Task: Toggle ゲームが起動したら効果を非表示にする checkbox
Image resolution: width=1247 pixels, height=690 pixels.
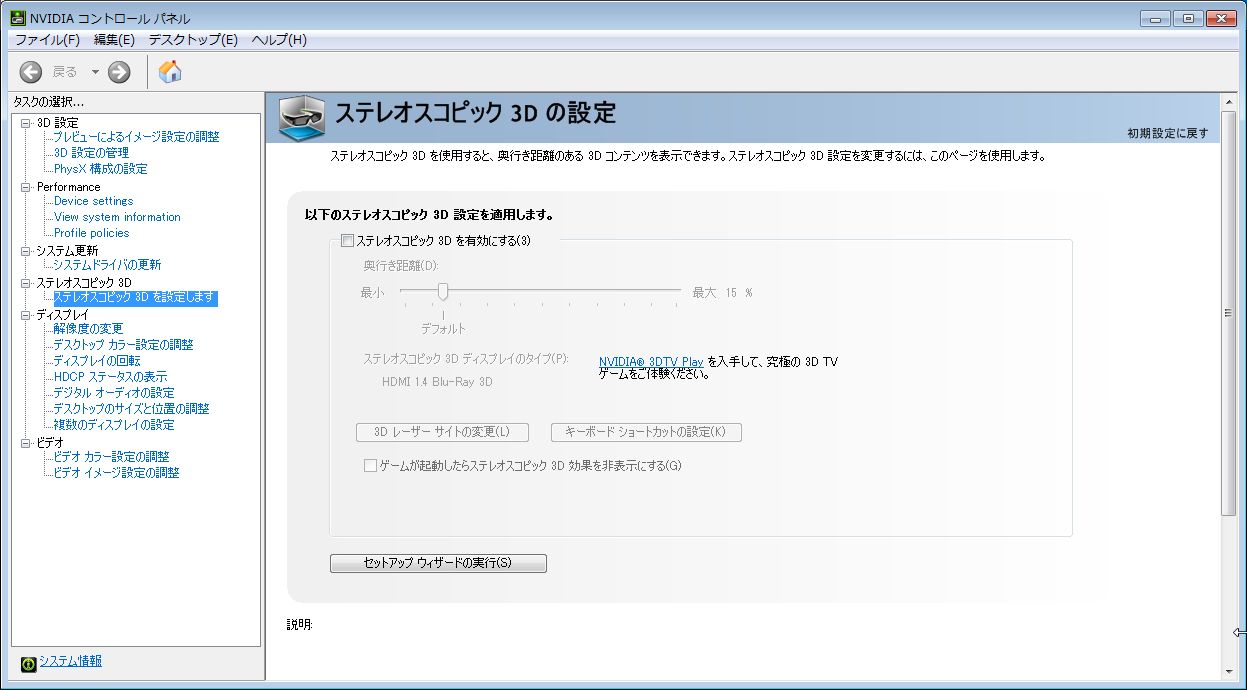Action: [x=370, y=466]
